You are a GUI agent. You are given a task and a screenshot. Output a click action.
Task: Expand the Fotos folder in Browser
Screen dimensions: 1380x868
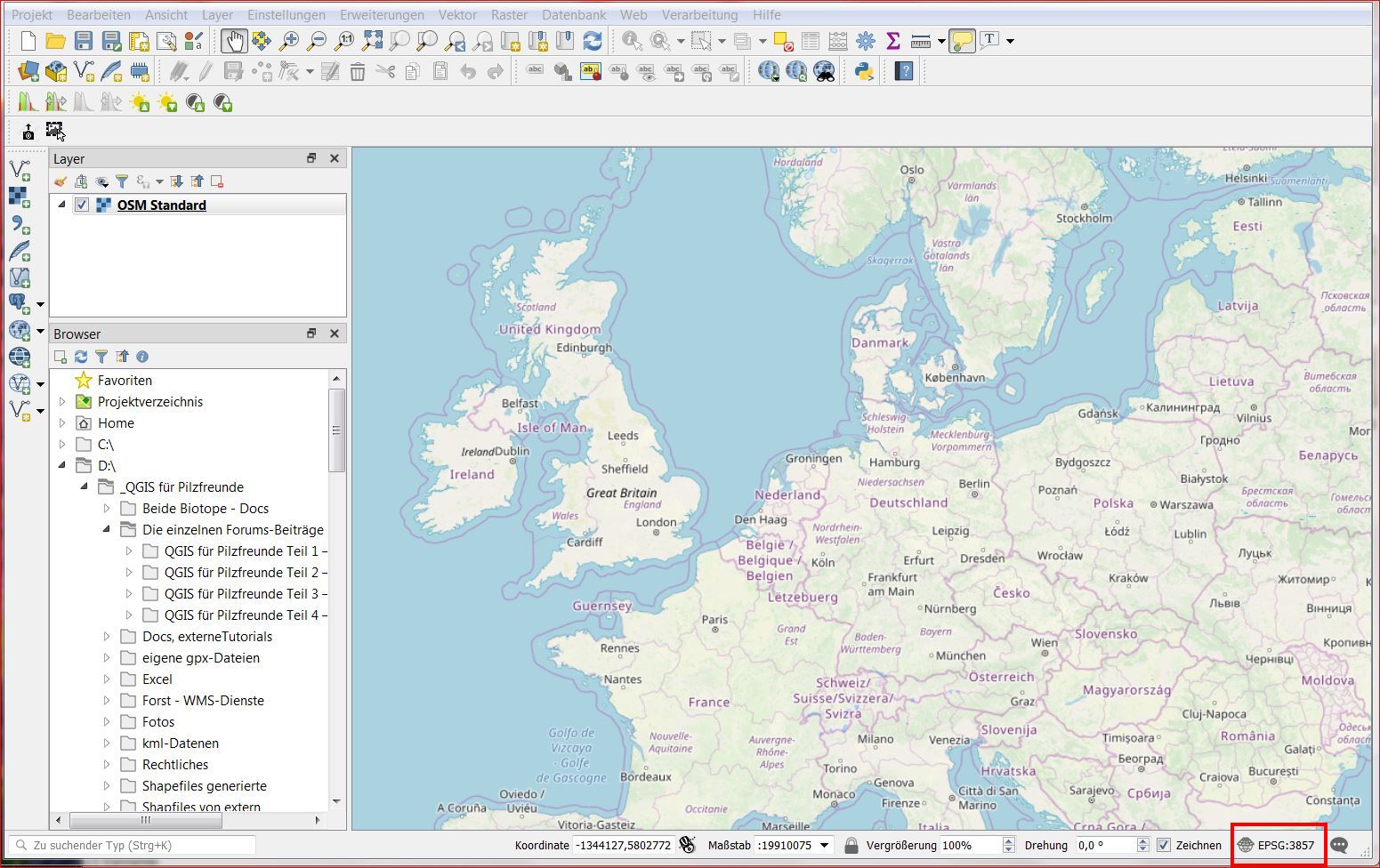coord(107,722)
